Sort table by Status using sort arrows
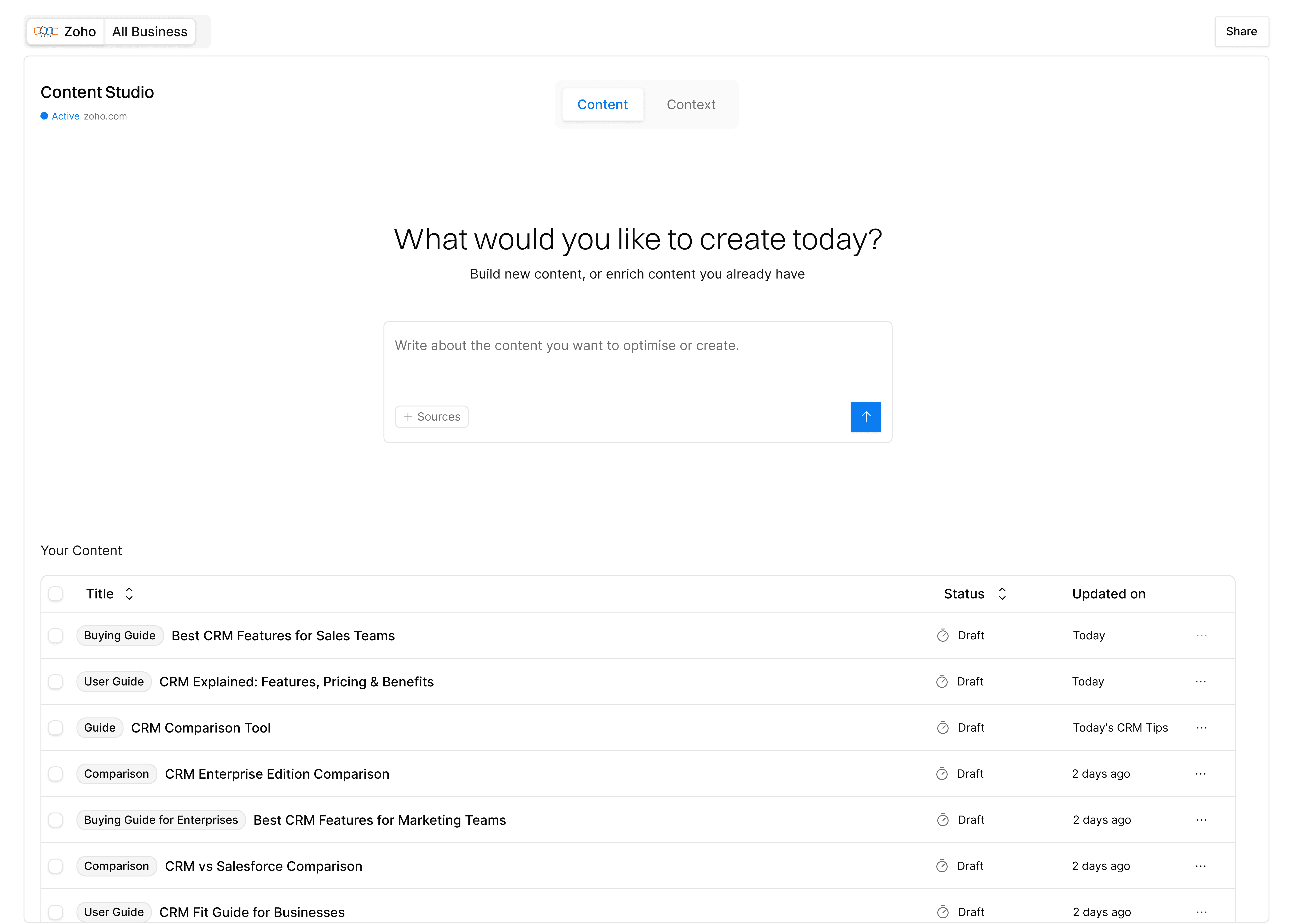Screen dimensions: 1293x924 1002,593
